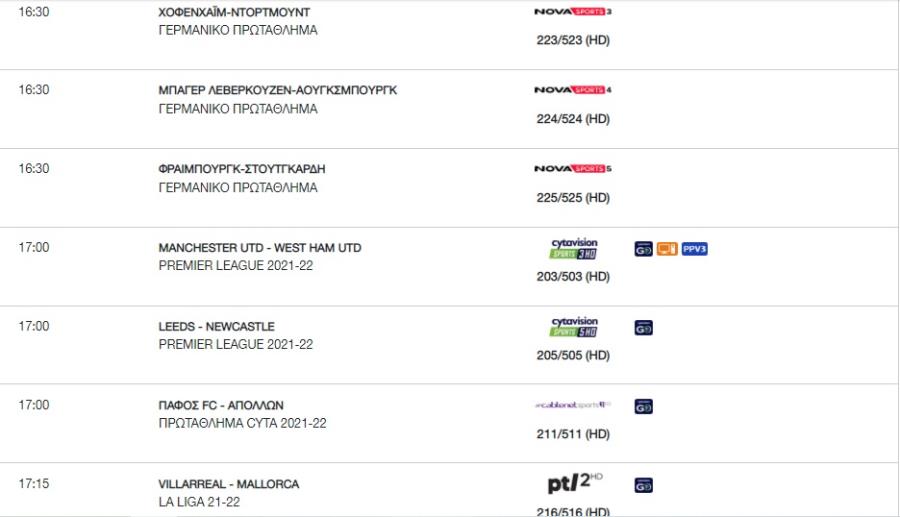The image size is (900, 517).
Task: Click the blue PPV3 badge
Action: click(695, 249)
